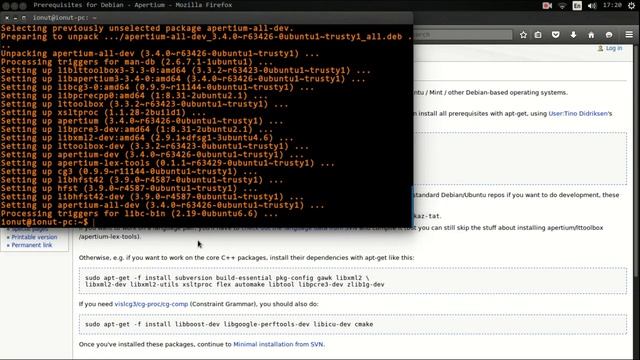Image resolution: width=640 pixels, height=360 pixels.
Task: Open the chat bubble icon in Firefox toolbar
Action: (x=609, y=35)
